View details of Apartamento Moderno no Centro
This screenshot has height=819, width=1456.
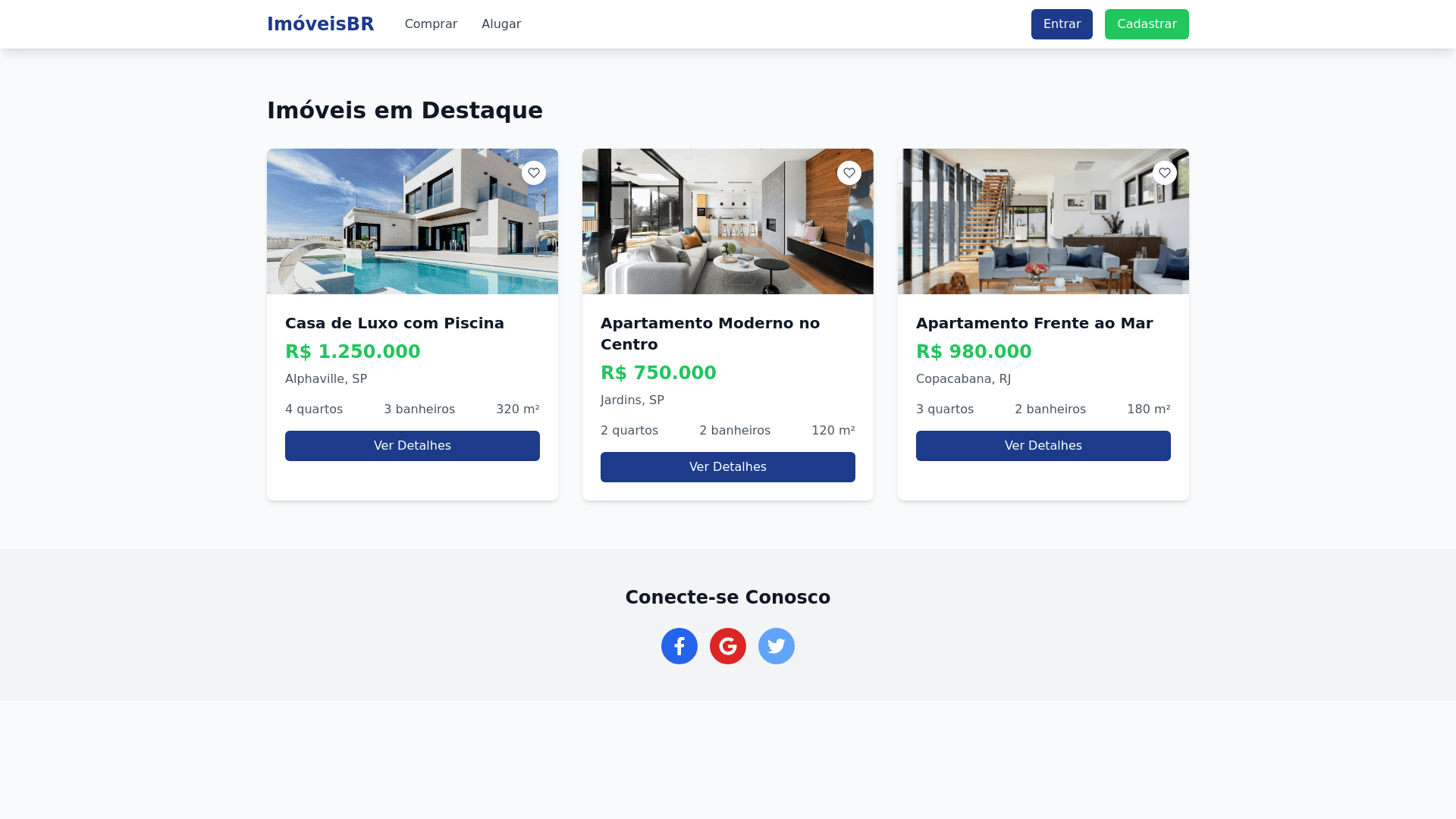coord(728,467)
